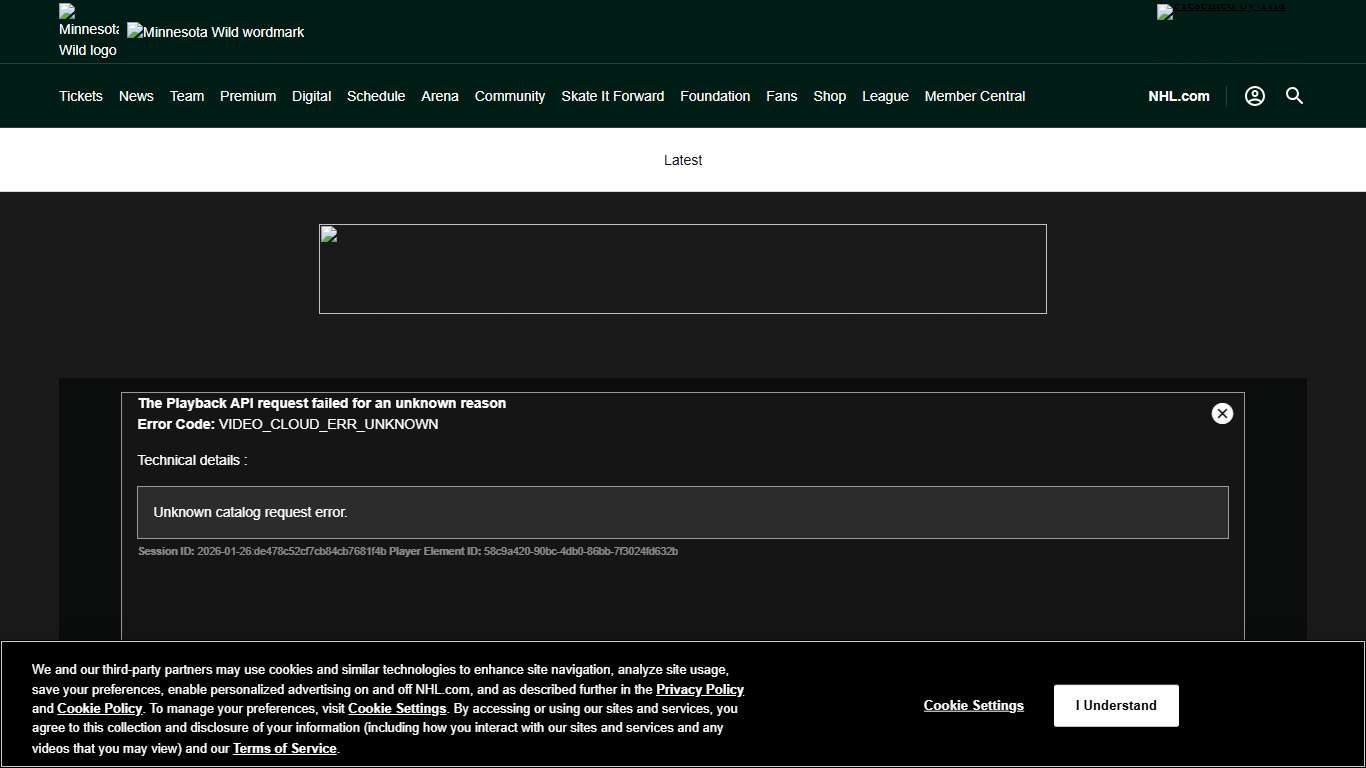Open the user account profile icon
The height and width of the screenshot is (768, 1366).
[x=1254, y=96]
